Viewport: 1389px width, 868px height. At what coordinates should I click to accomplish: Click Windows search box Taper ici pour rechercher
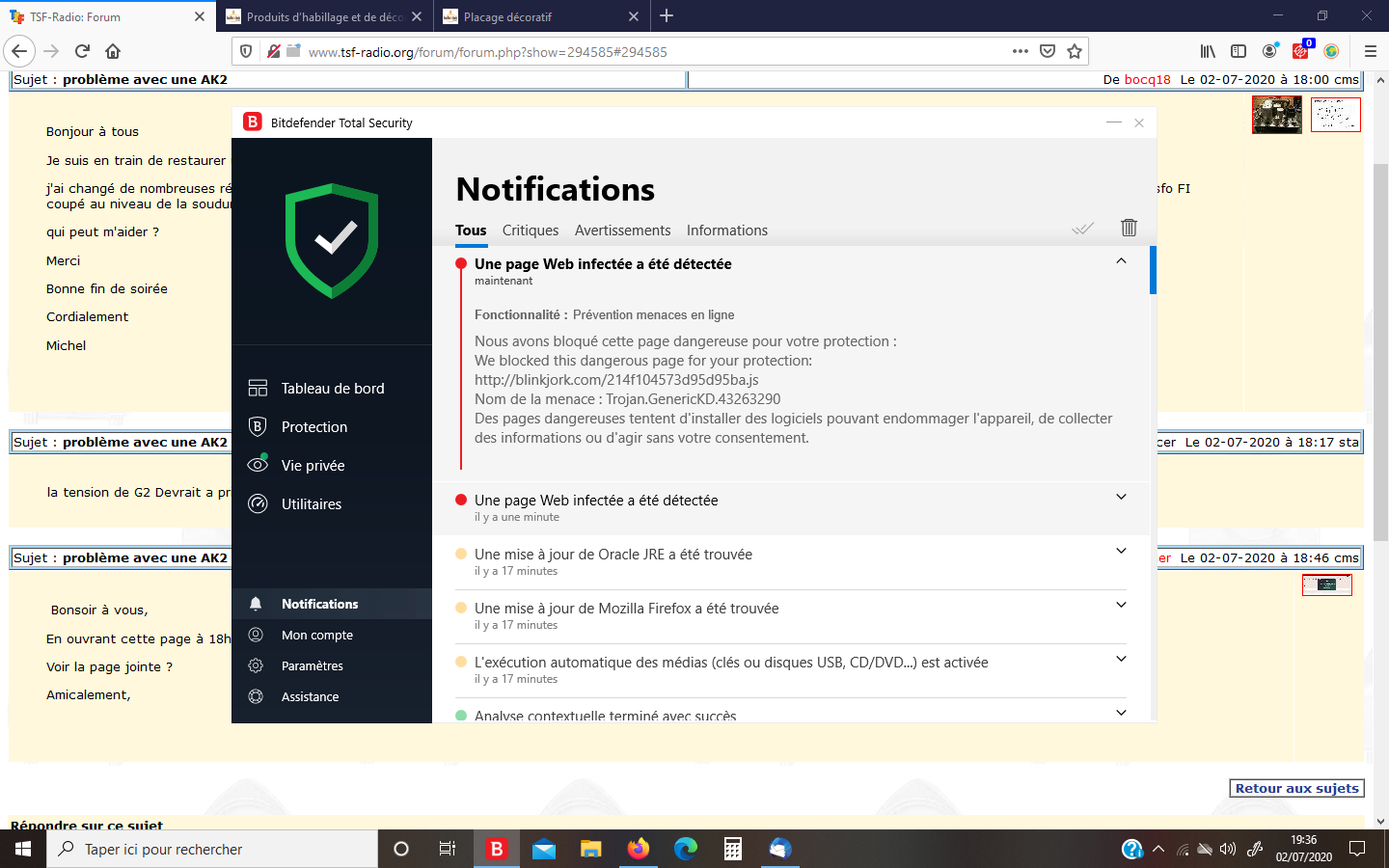click(212, 849)
